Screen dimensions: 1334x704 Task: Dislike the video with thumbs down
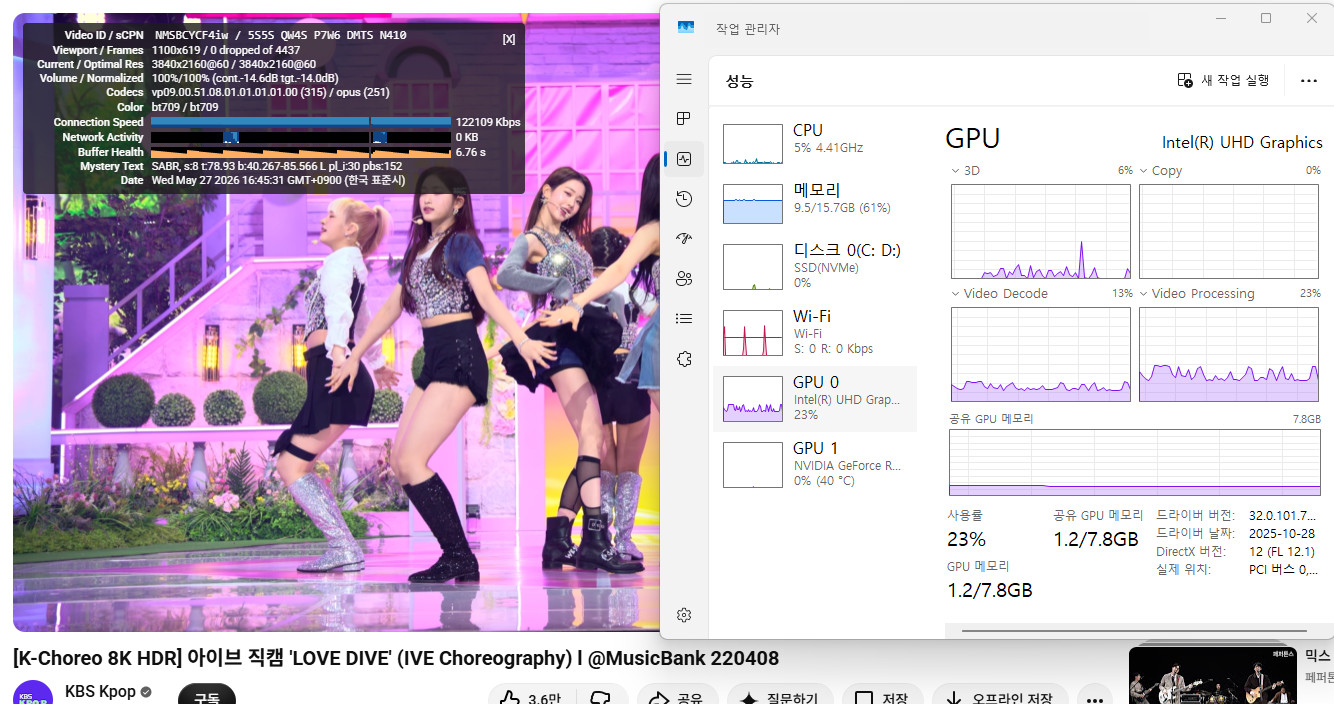pos(601,696)
